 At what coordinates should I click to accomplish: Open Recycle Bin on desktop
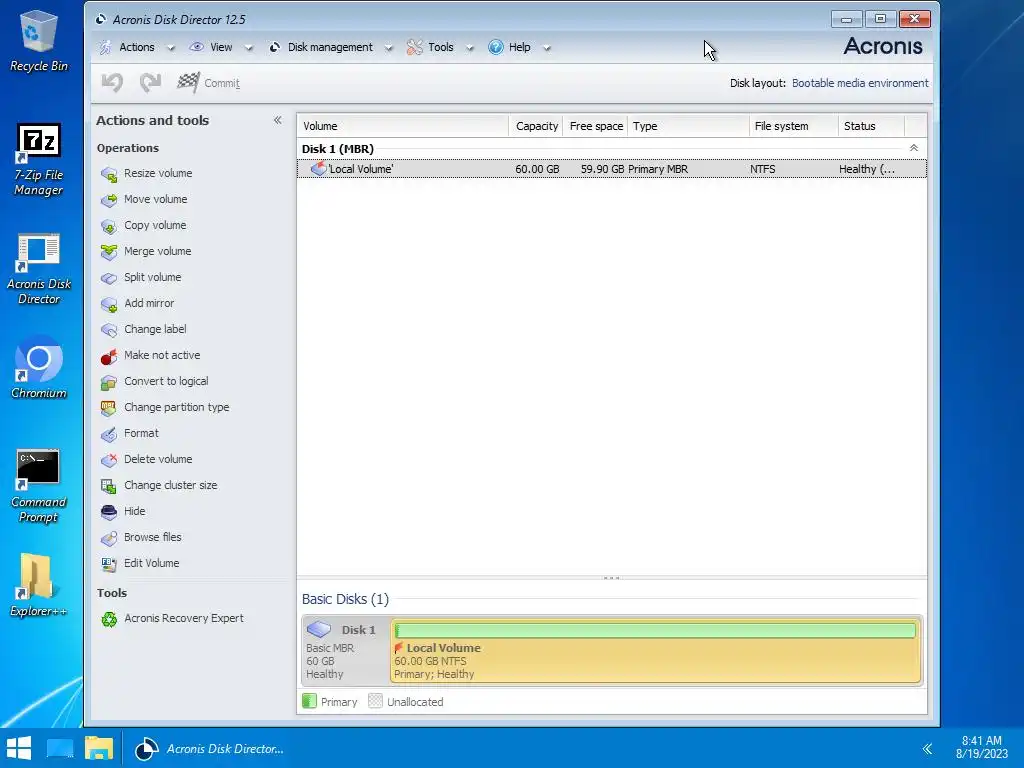point(39,40)
